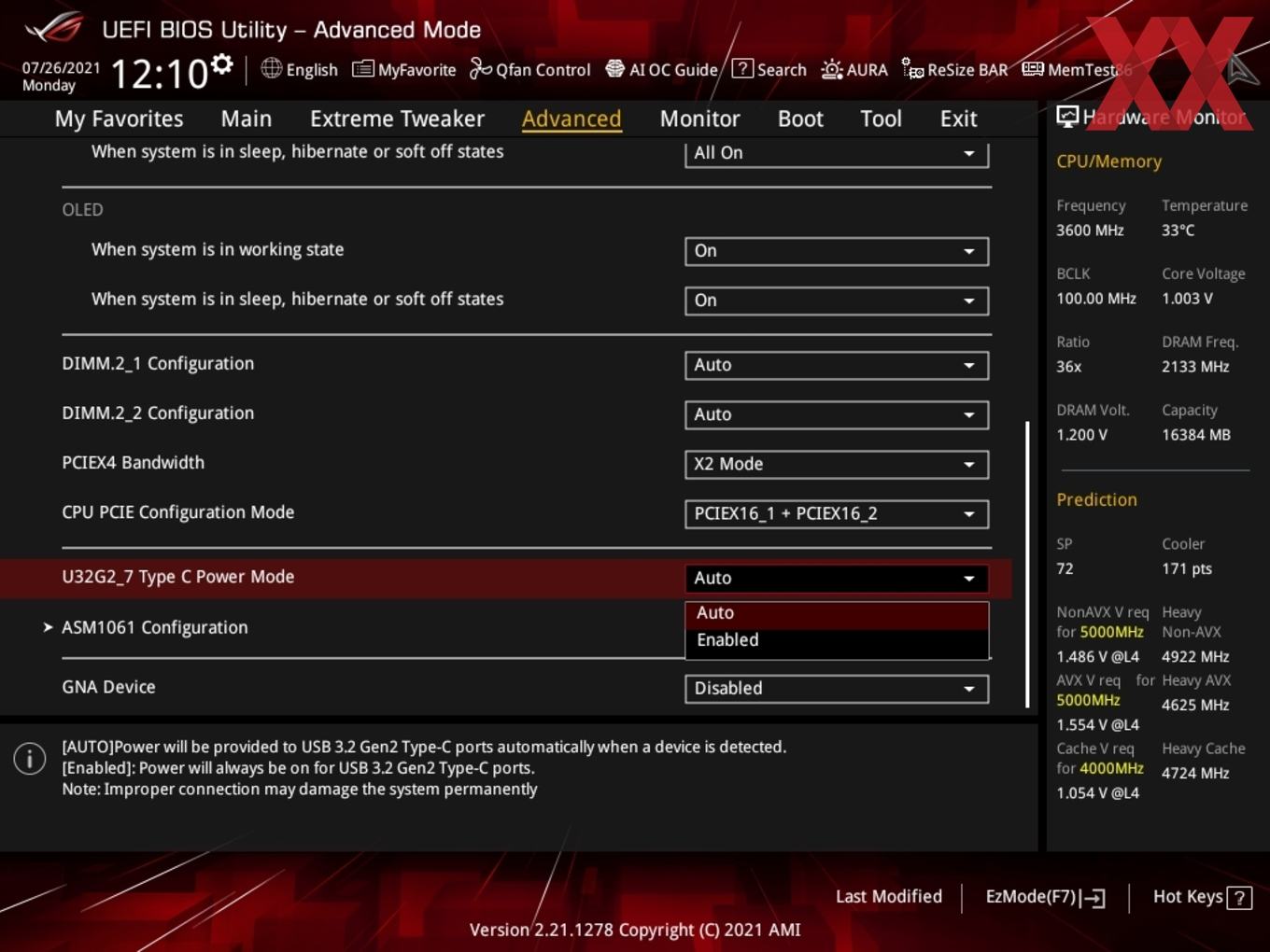Open the All On sleep-state dropdown
This screenshot has width=1270, height=952.
point(837,153)
